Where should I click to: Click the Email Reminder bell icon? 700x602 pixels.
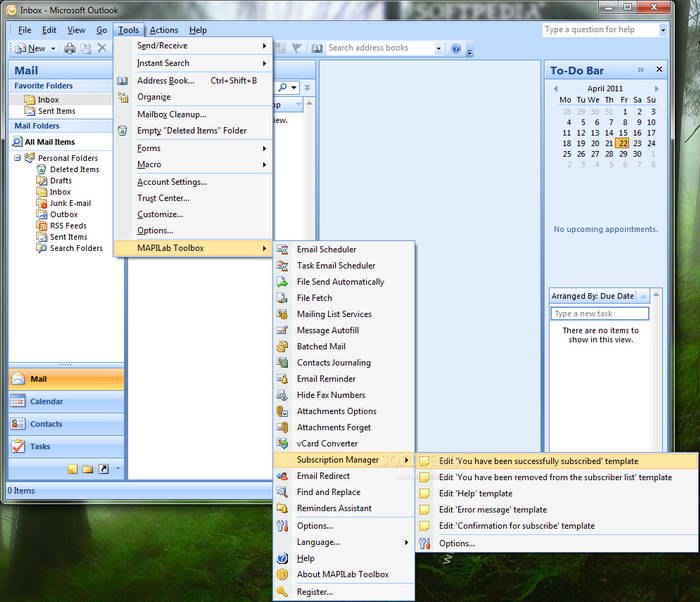282,379
